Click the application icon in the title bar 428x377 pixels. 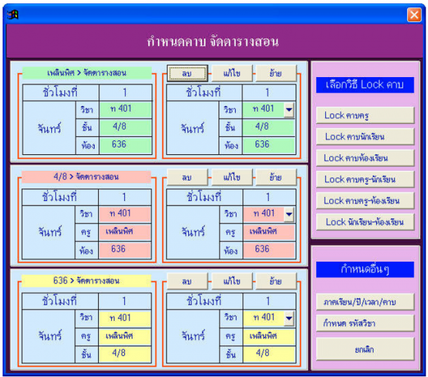pyautogui.click(x=13, y=14)
